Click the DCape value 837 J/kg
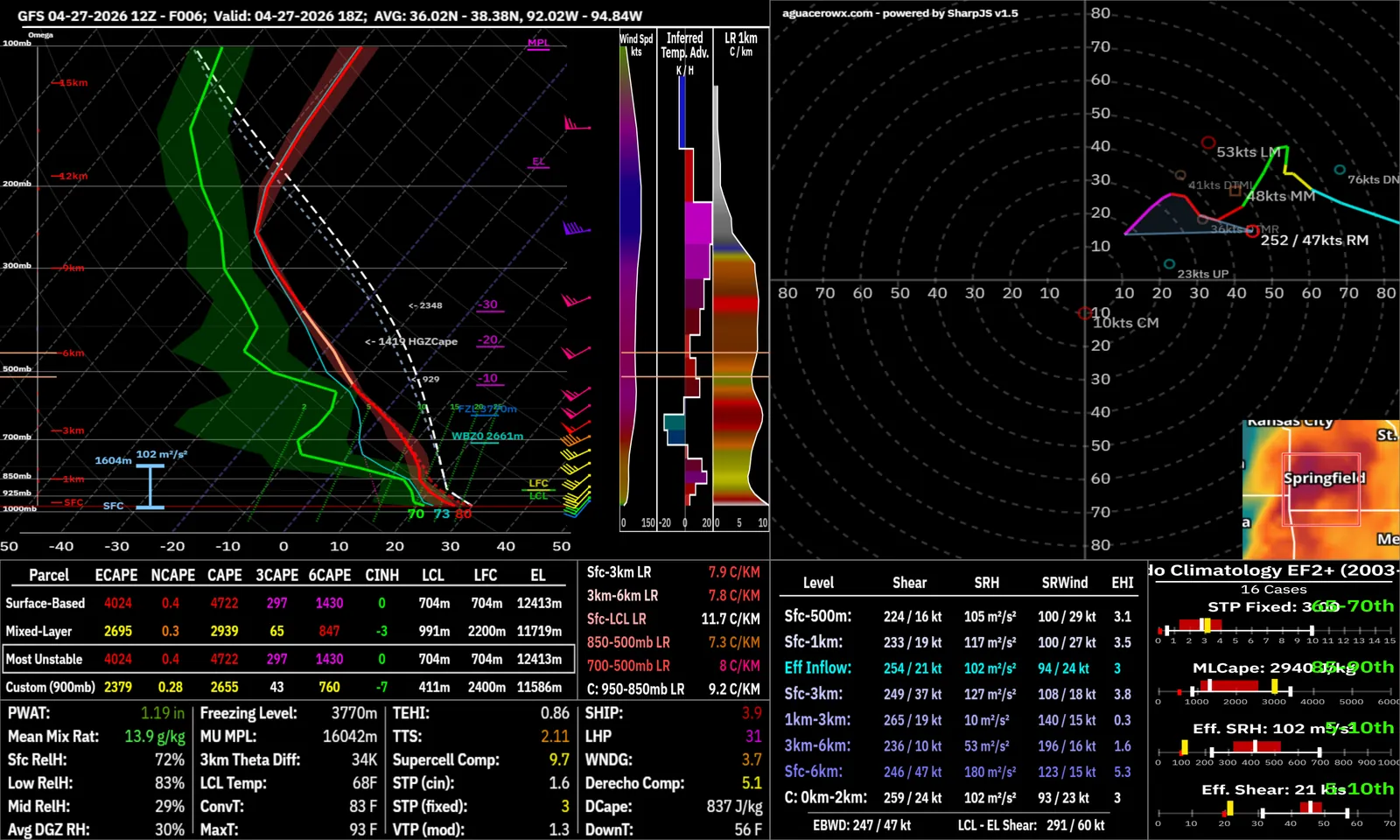The width and height of the screenshot is (1400, 840). pos(734,806)
